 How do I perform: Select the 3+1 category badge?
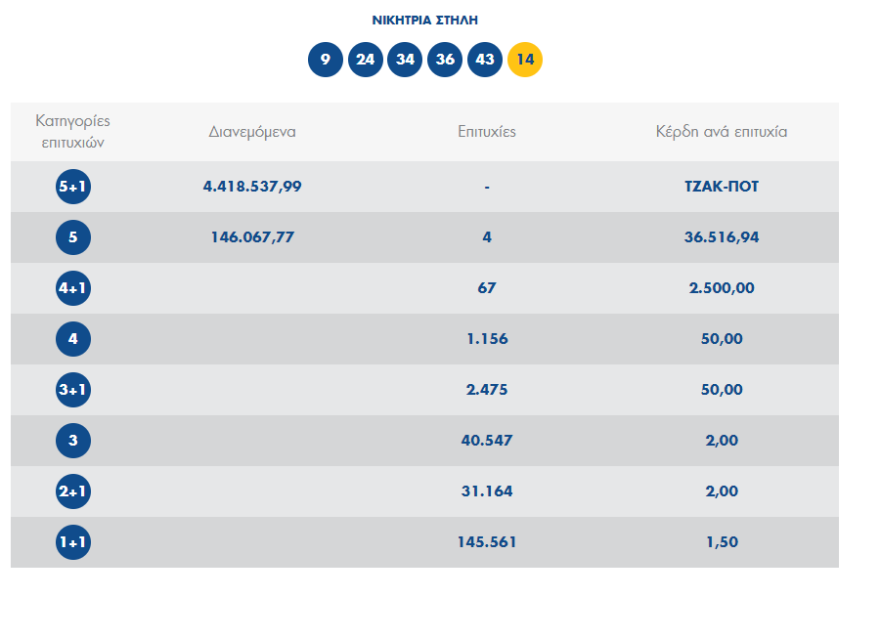[x=73, y=390]
